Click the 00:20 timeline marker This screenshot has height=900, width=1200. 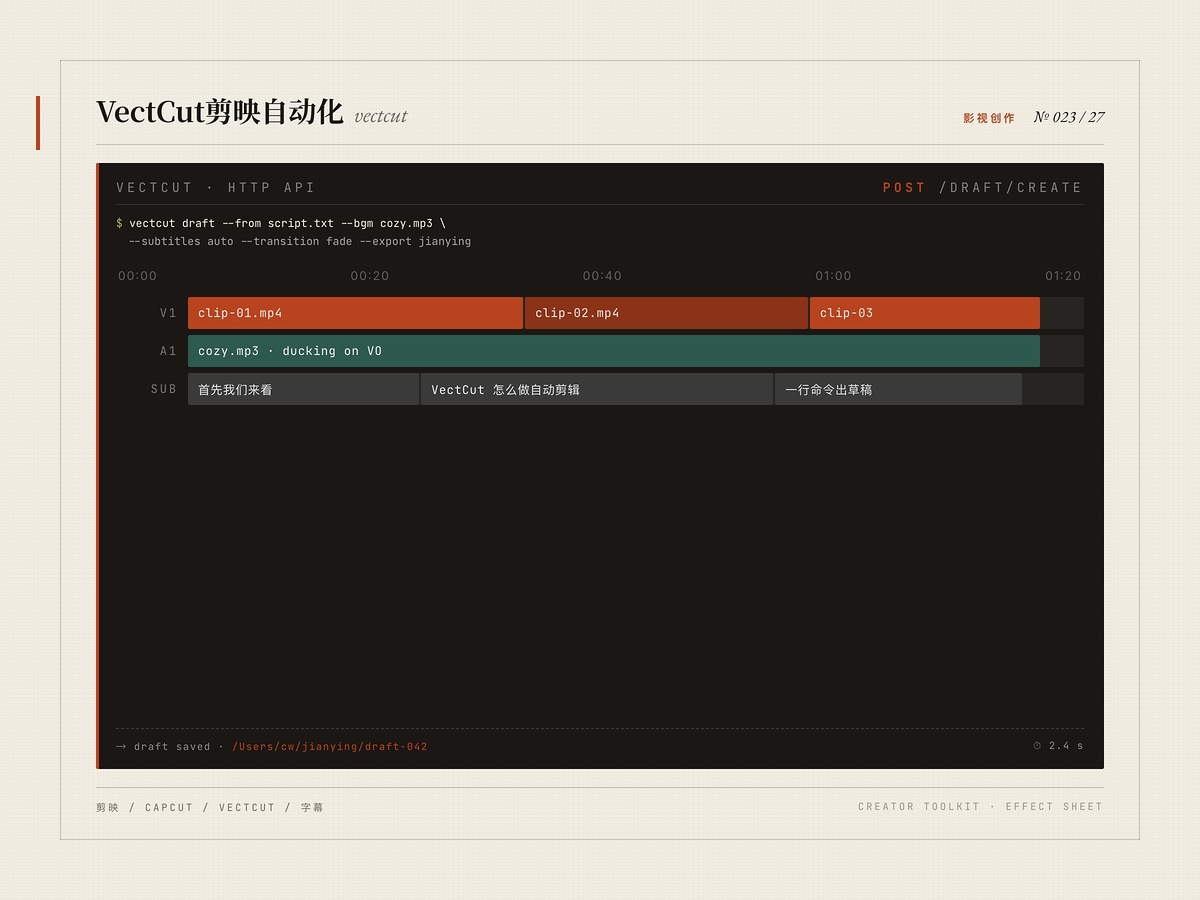370,276
